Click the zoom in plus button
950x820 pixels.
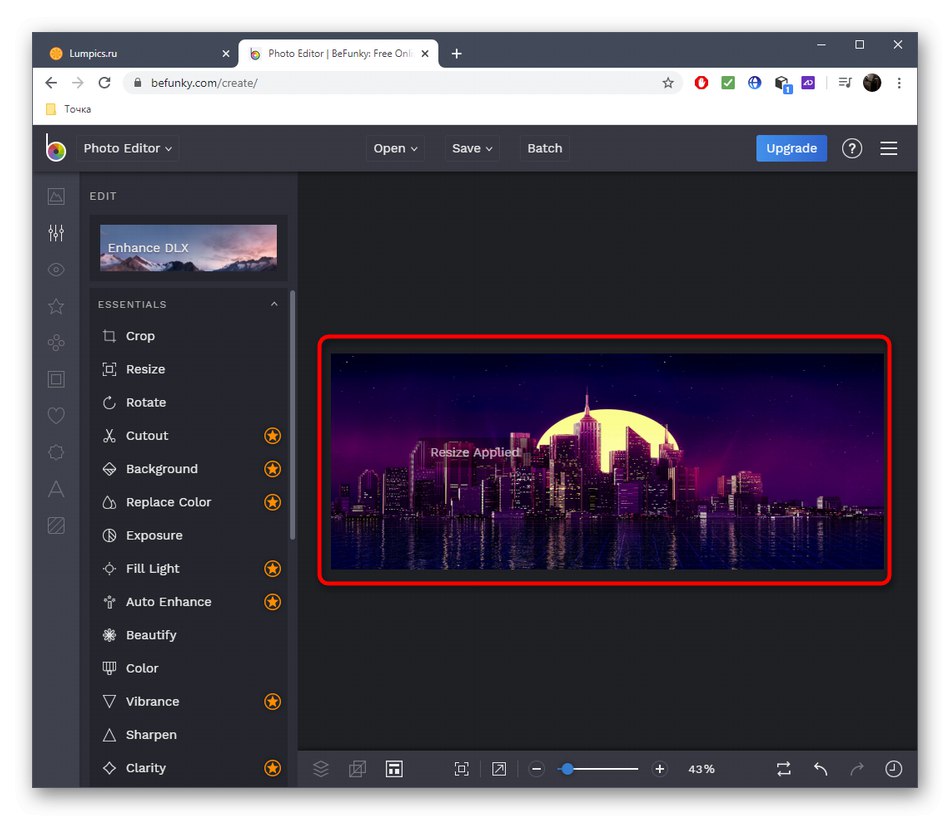click(x=659, y=769)
